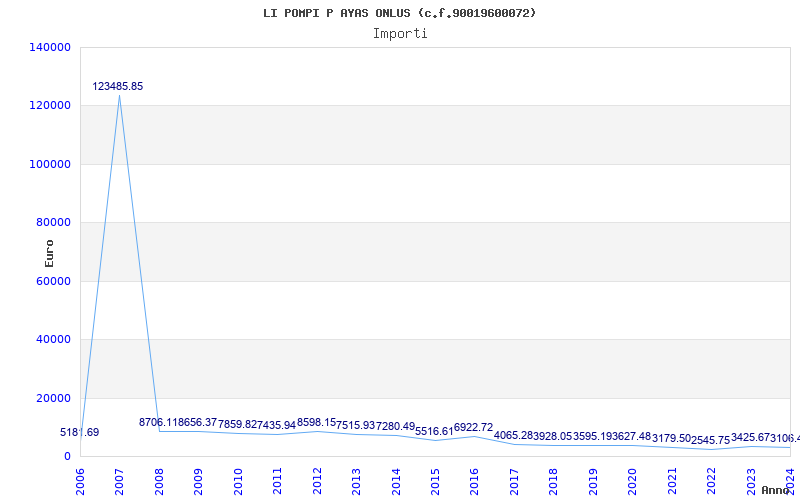The image size is (800, 500).
Task: Select the data label 5516.61
Action: [x=434, y=431]
